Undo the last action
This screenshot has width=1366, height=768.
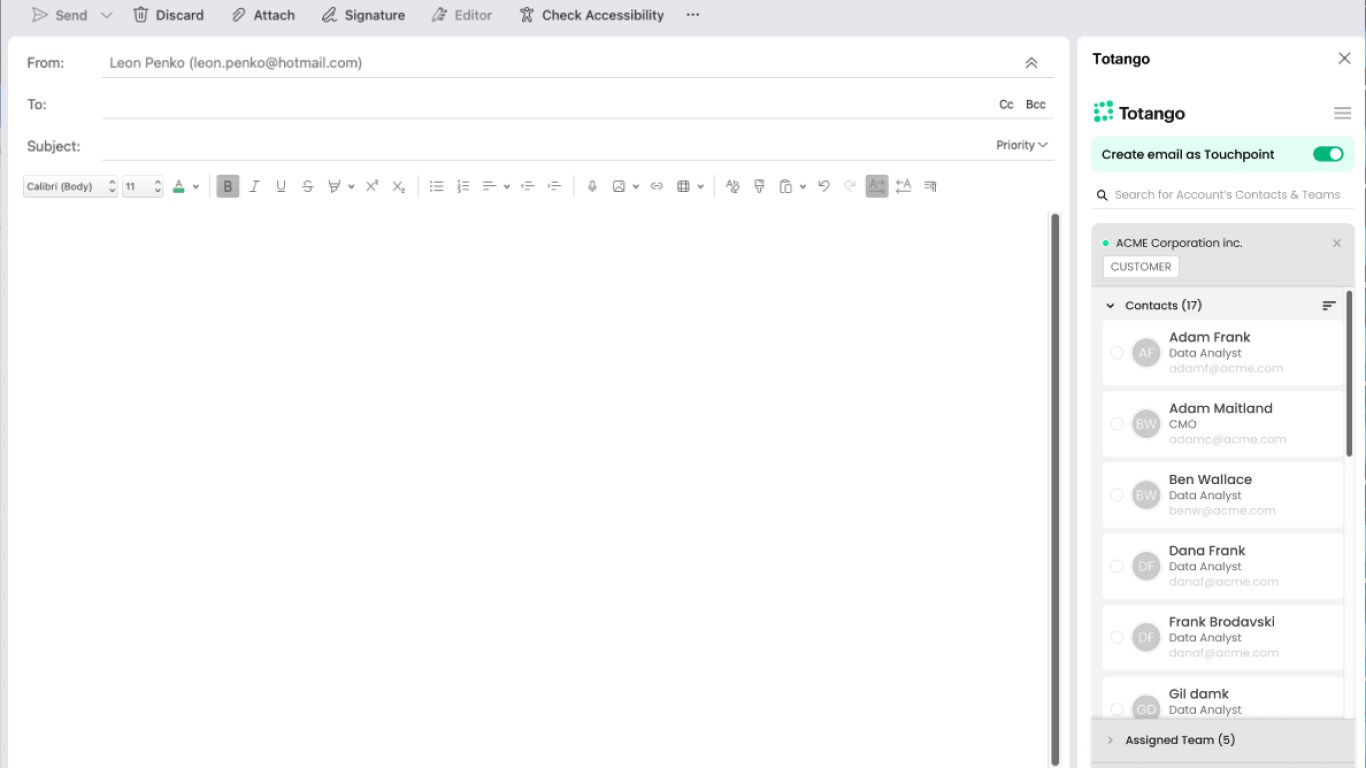click(824, 186)
